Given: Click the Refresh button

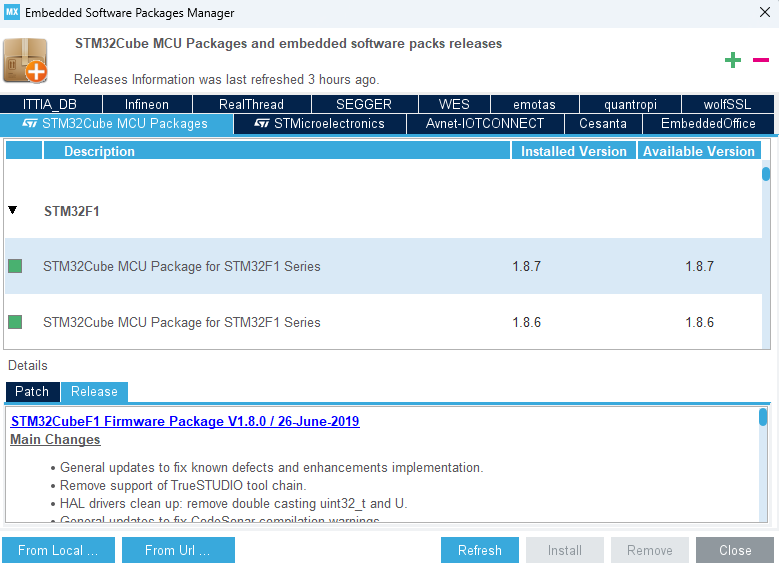Looking at the screenshot, I should [480, 550].
